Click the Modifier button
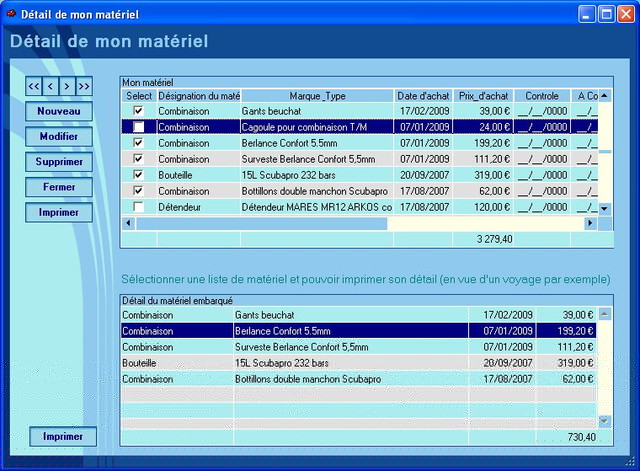Screen dimensions: 640x471 pos(59,136)
